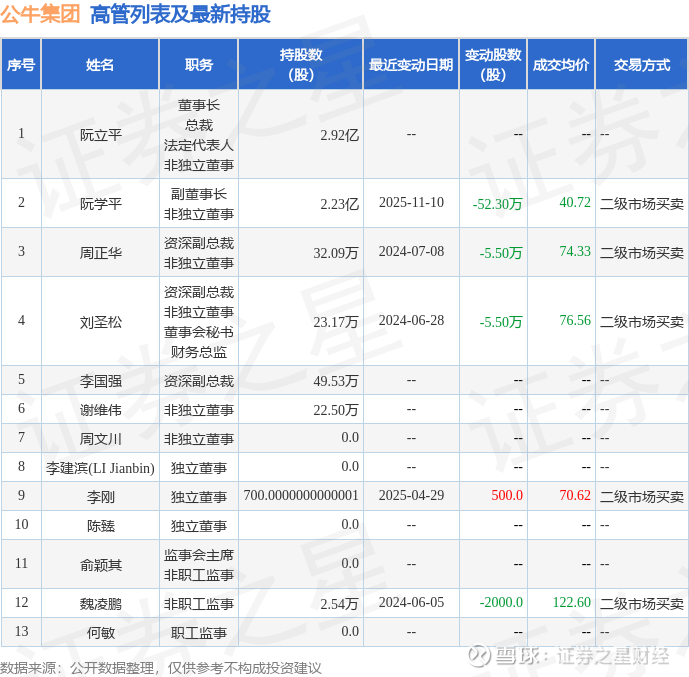689x677 pixels.
Task: Click the name 周正华
Action: (x=101, y=253)
